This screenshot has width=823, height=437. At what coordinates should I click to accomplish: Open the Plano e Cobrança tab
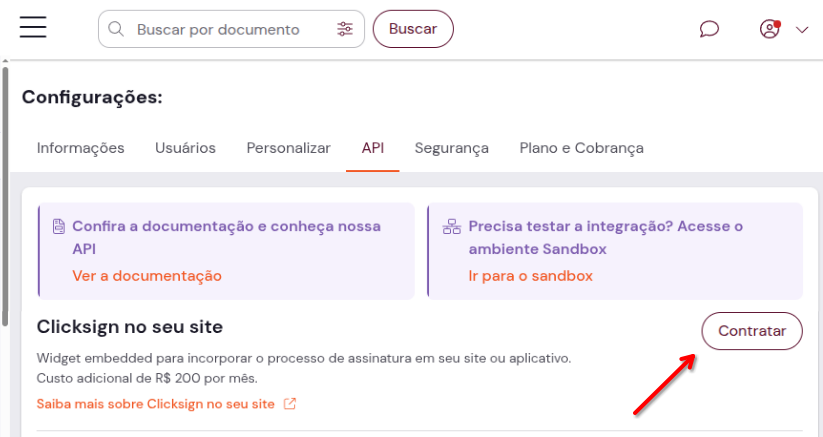(582, 148)
